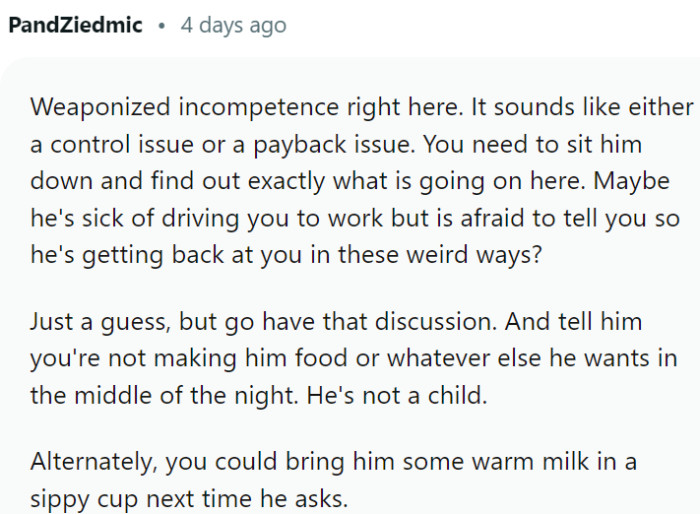Click the dot separator after the username
The width and height of the screenshot is (700, 514).
tap(161, 24)
